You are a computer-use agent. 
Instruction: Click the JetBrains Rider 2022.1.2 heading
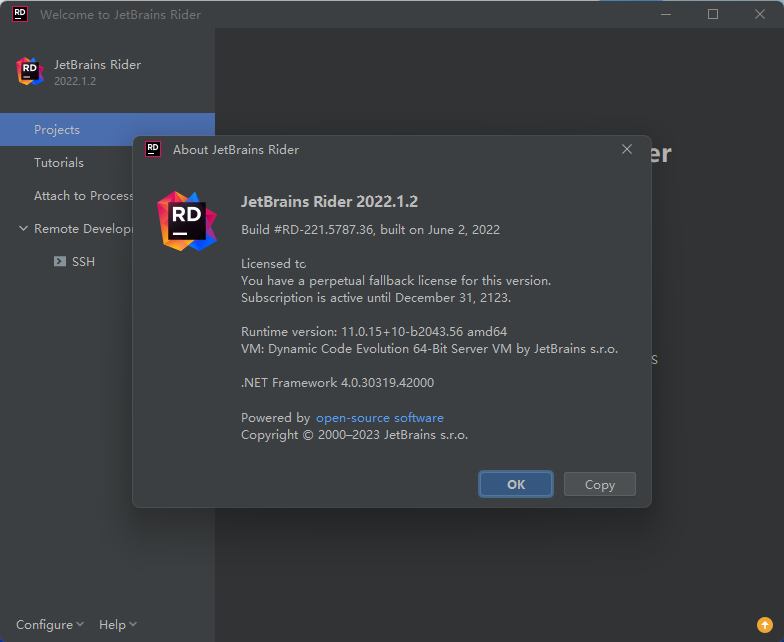pyautogui.click(x=330, y=202)
